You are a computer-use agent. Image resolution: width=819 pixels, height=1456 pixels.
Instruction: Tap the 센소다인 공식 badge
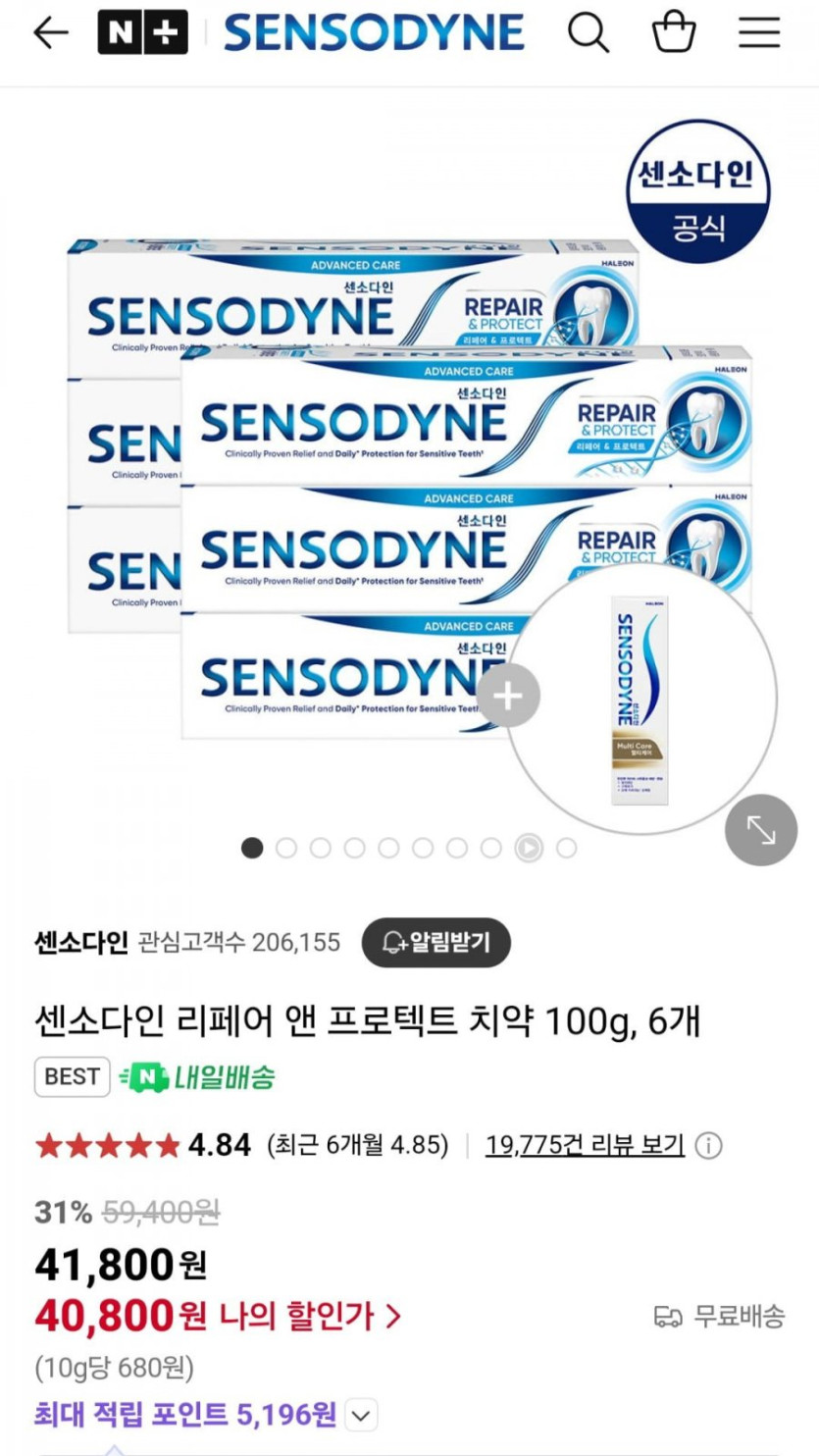(697, 191)
